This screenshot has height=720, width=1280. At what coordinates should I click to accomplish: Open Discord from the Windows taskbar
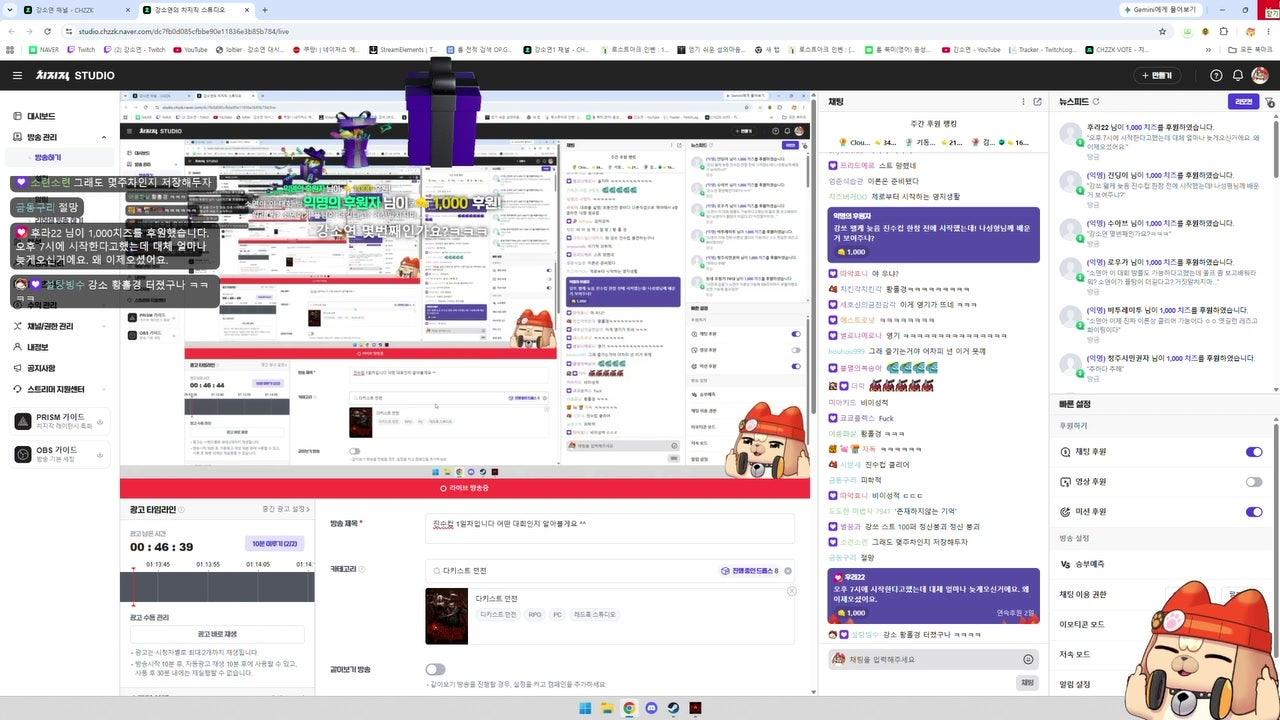click(x=651, y=708)
